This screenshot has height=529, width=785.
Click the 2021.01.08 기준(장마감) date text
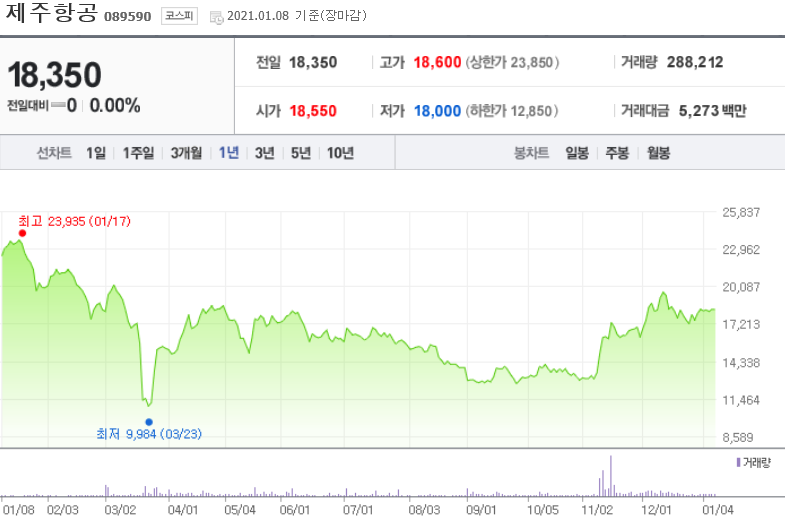[296, 16]
